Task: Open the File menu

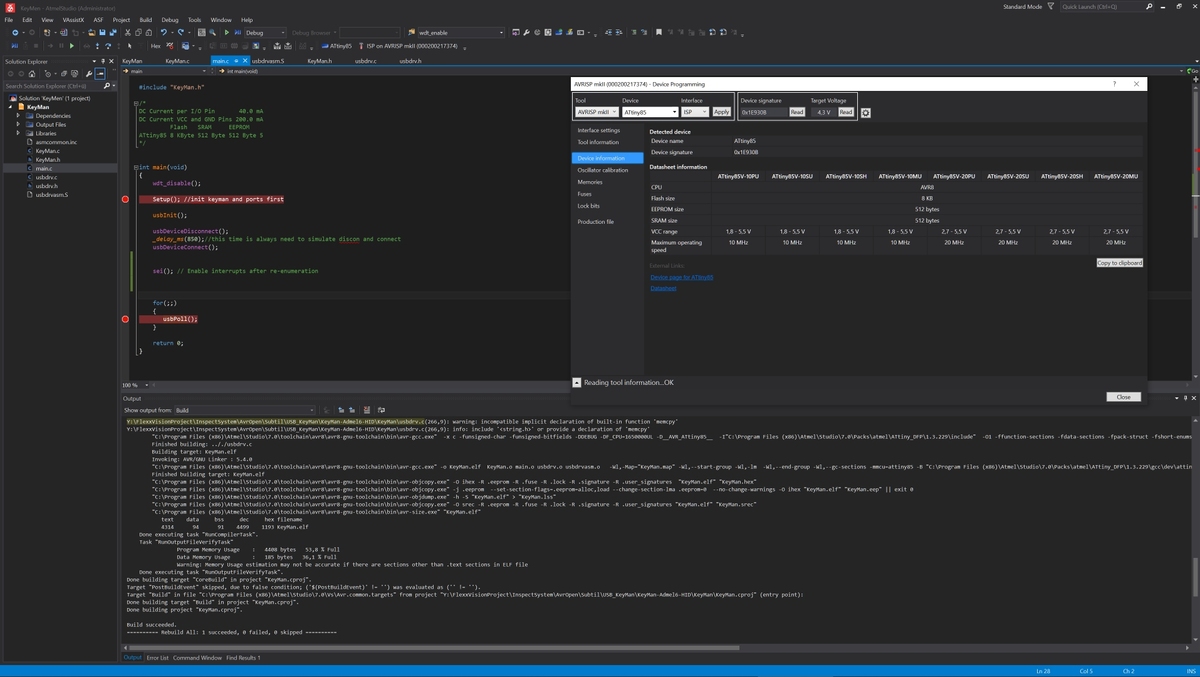Action: [9, 19]
